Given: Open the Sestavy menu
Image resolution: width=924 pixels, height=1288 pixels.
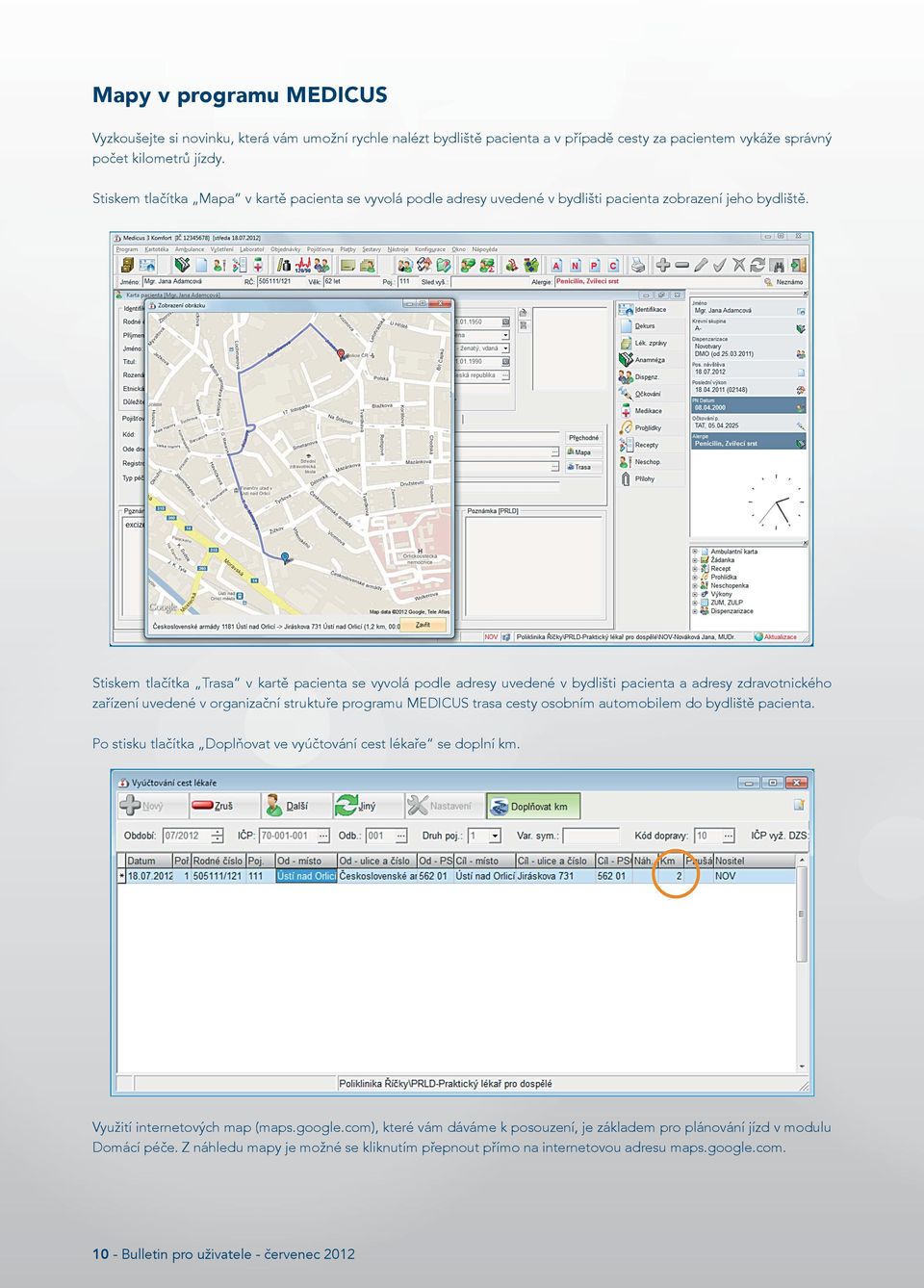Looking at the screenshot, I should [x=372, y=249].
